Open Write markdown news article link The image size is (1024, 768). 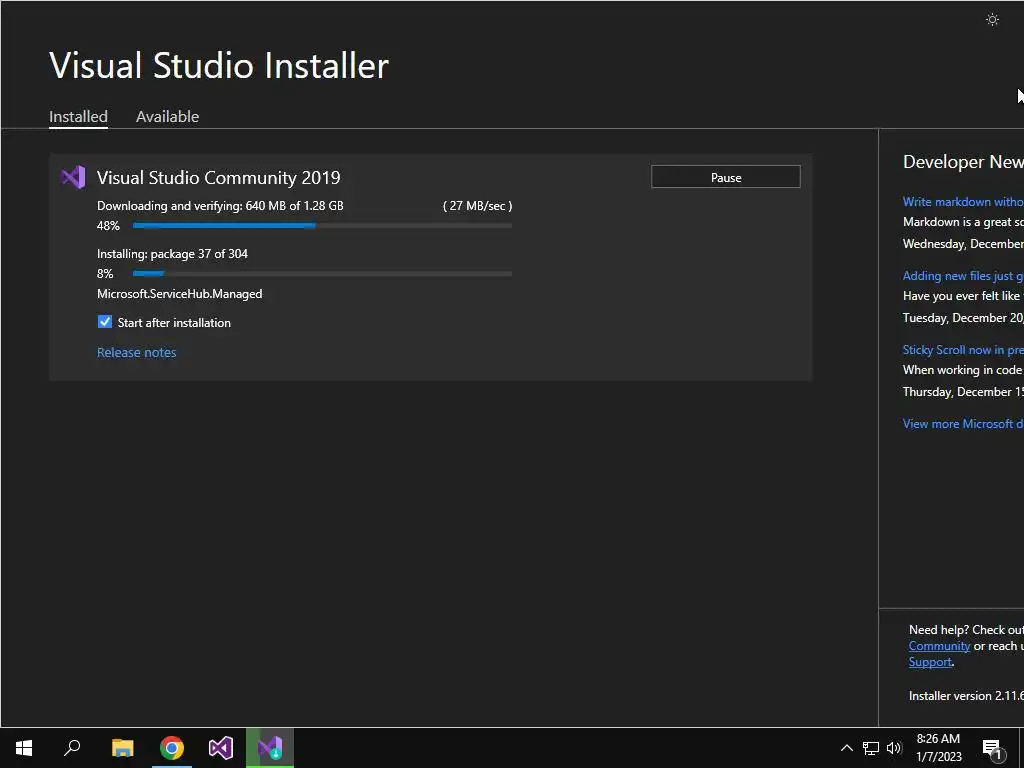(x=963, y=202)
